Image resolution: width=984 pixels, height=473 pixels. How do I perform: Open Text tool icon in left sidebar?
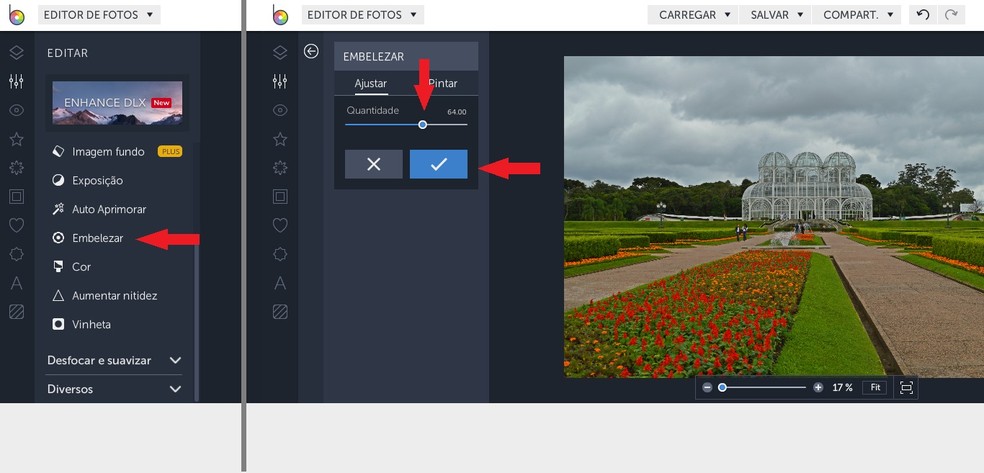[17, 283]
